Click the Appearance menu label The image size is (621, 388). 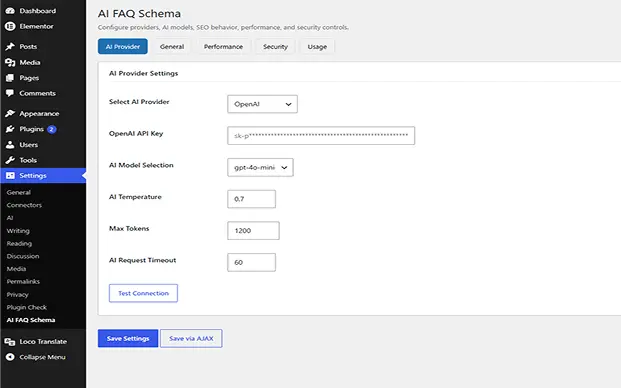39,113
